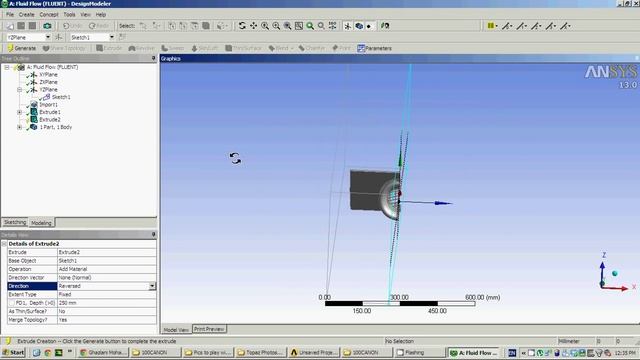Open the Windows Start button
This screenshot has width=640, height=360.
pyautogui.click(x=13, y=352)
